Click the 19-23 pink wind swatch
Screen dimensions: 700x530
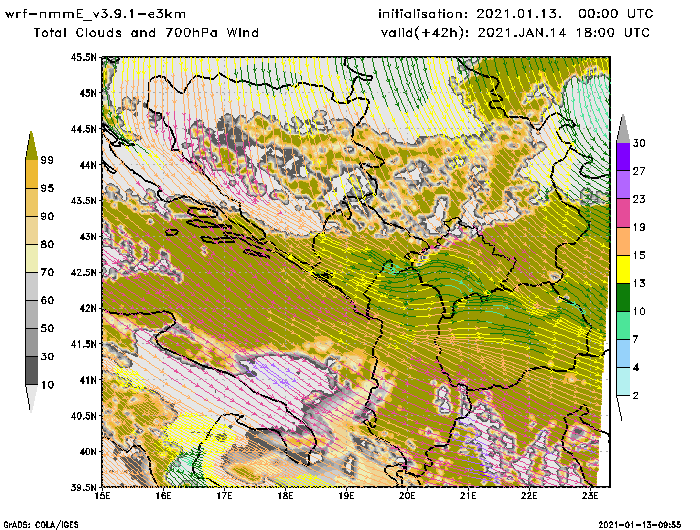[x=623, y=213]
